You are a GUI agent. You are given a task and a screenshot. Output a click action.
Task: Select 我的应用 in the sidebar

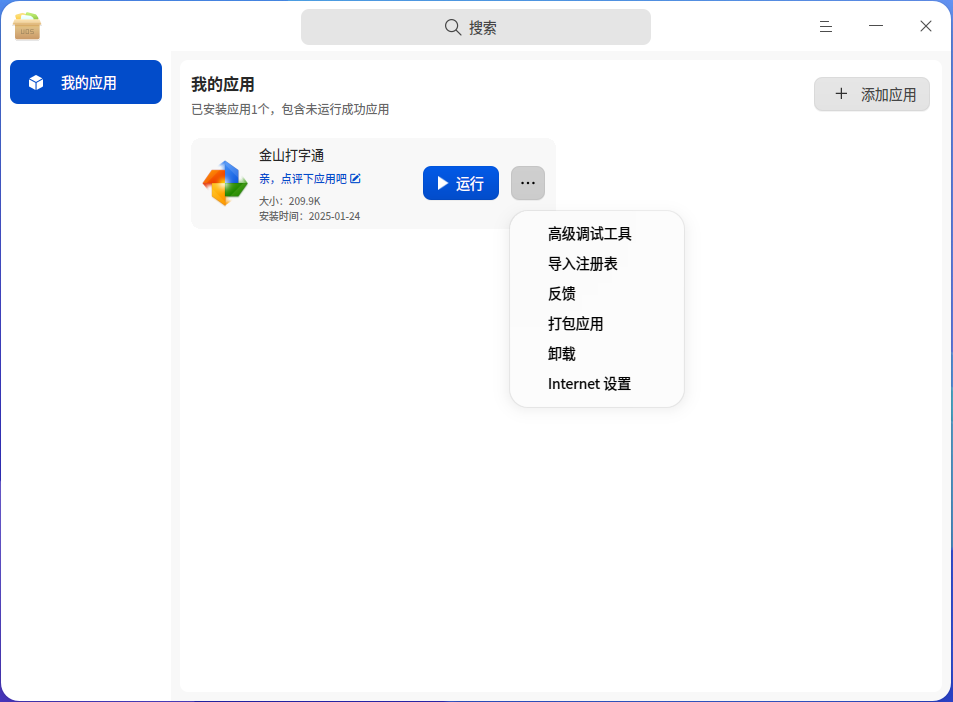click(86, 82)
